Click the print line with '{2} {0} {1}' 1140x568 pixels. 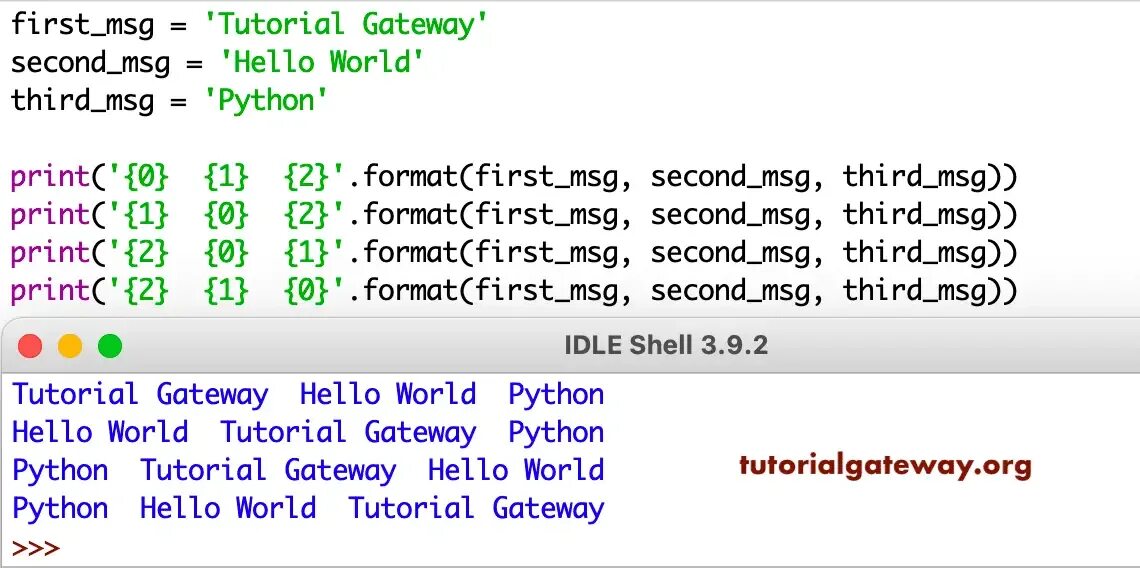pyautogui.click(x=513, y=254)
